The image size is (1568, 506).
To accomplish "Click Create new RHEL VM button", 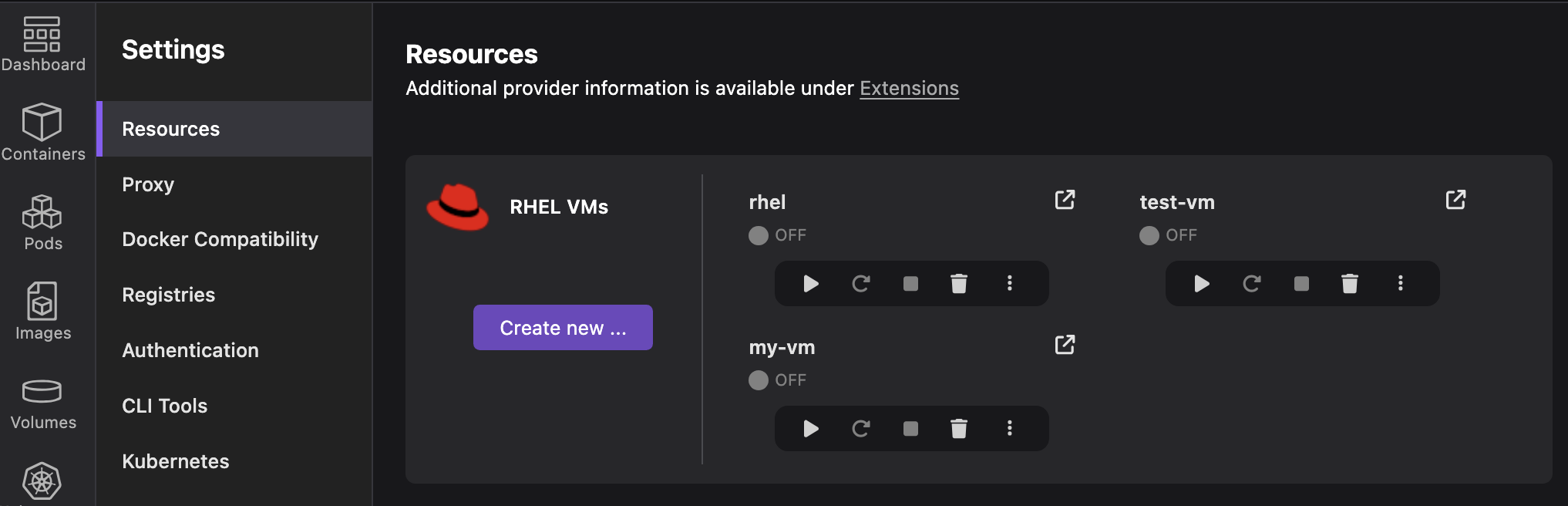I will (x=563, y=328).
